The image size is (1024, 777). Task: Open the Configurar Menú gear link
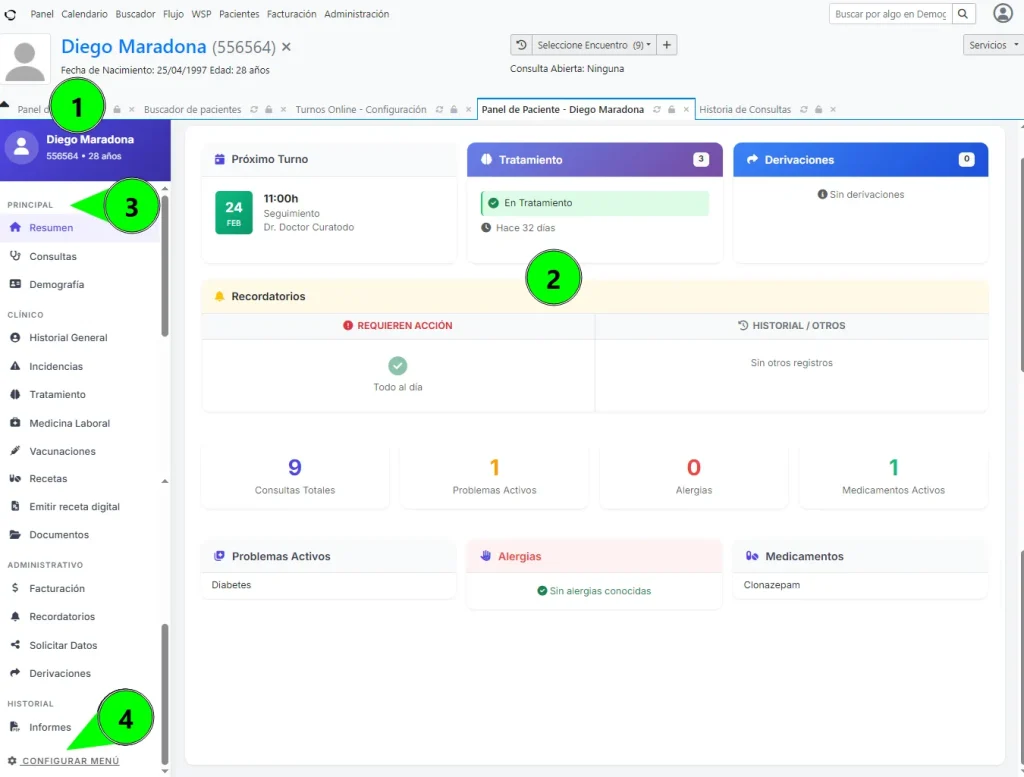63,761
